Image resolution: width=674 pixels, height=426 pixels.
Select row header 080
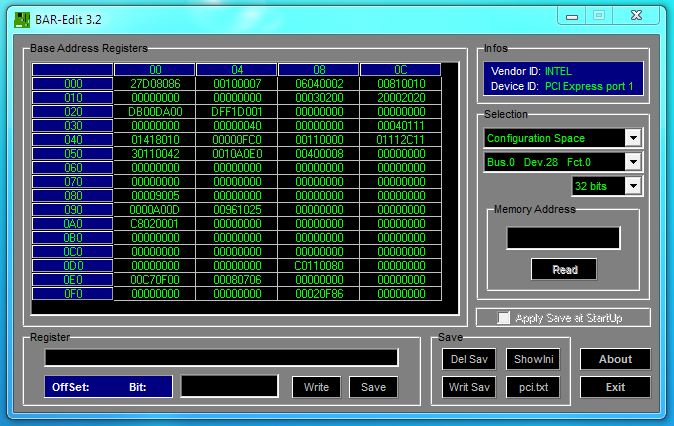pyautogui.click(x=73, y=196)
